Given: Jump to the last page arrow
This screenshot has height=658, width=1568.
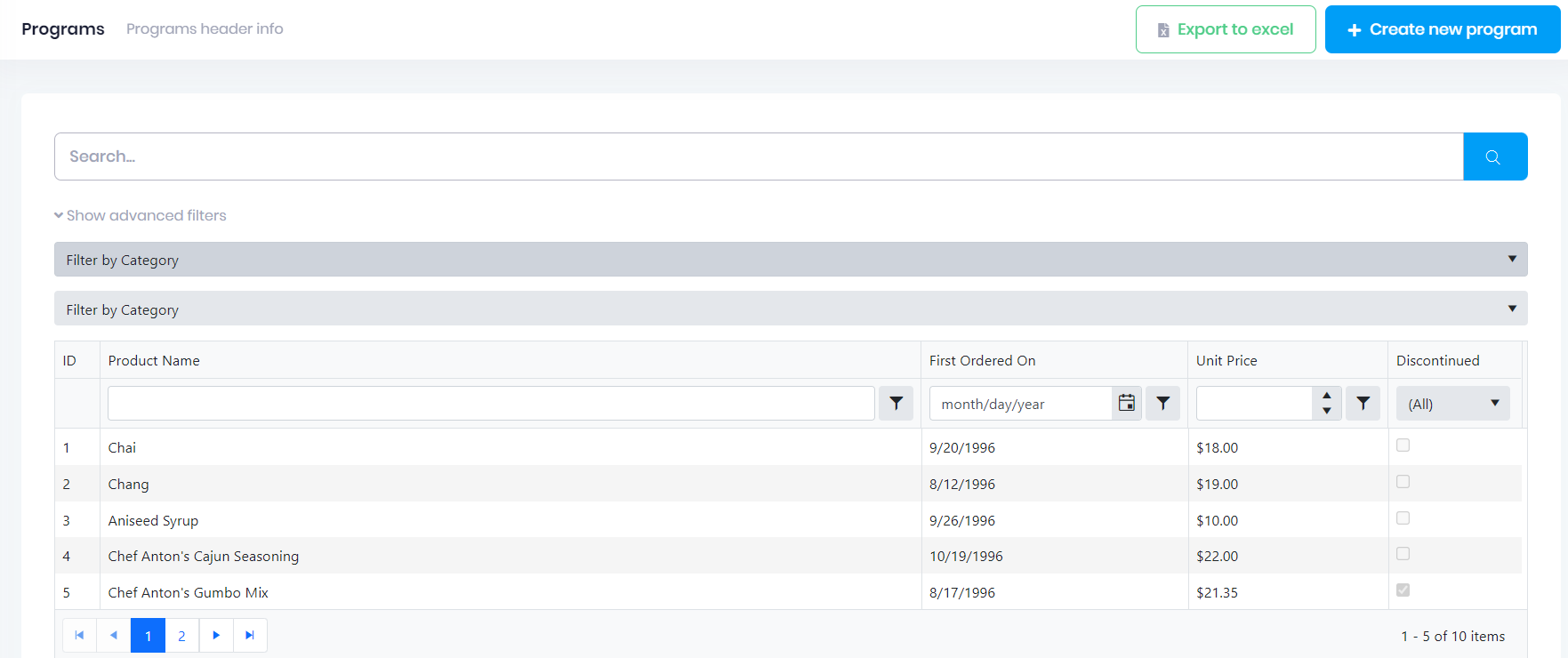Looking at the screenshot, I should coord(250,635).
